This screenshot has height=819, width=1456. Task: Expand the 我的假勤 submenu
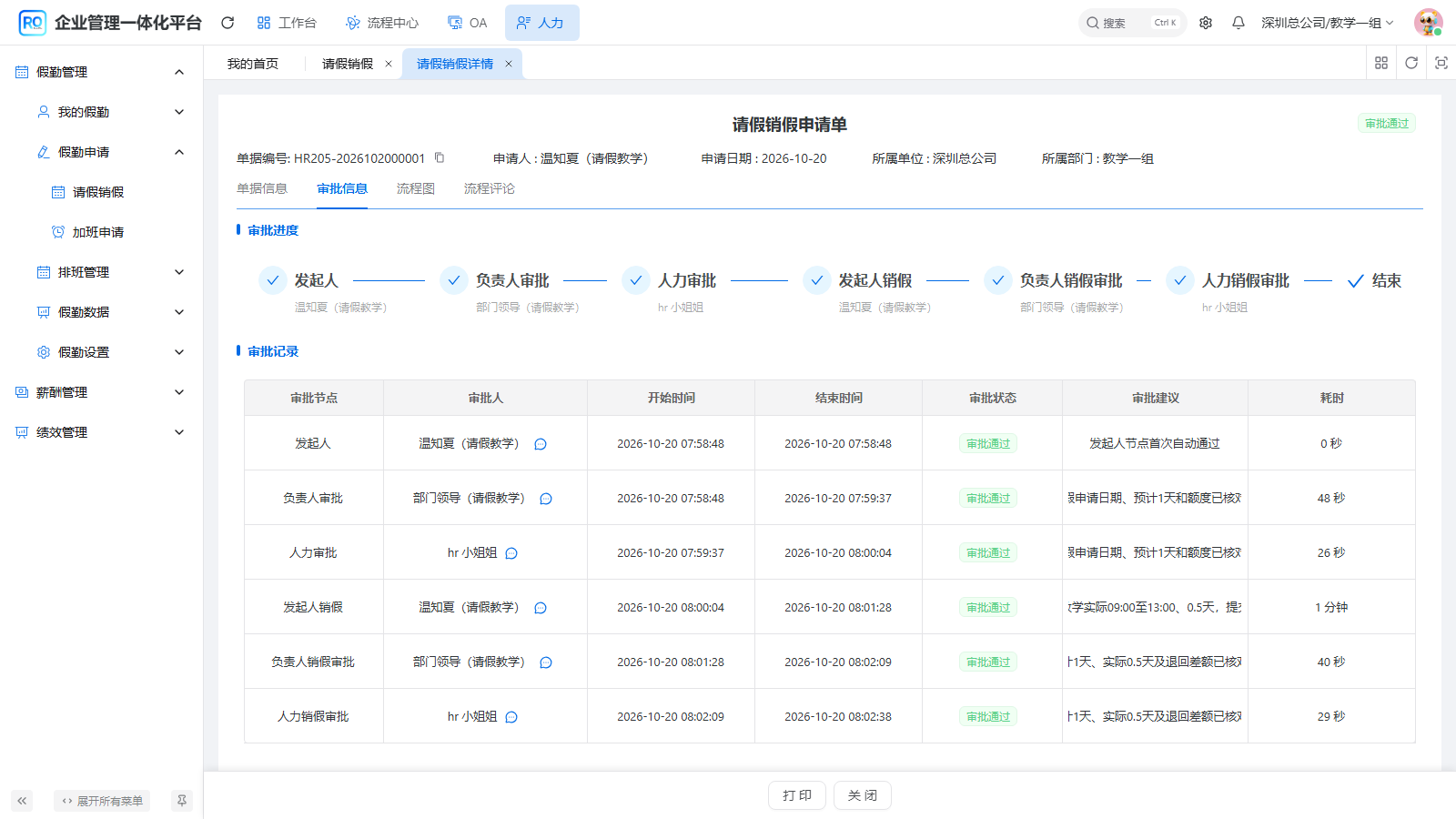tap(101, 112)
